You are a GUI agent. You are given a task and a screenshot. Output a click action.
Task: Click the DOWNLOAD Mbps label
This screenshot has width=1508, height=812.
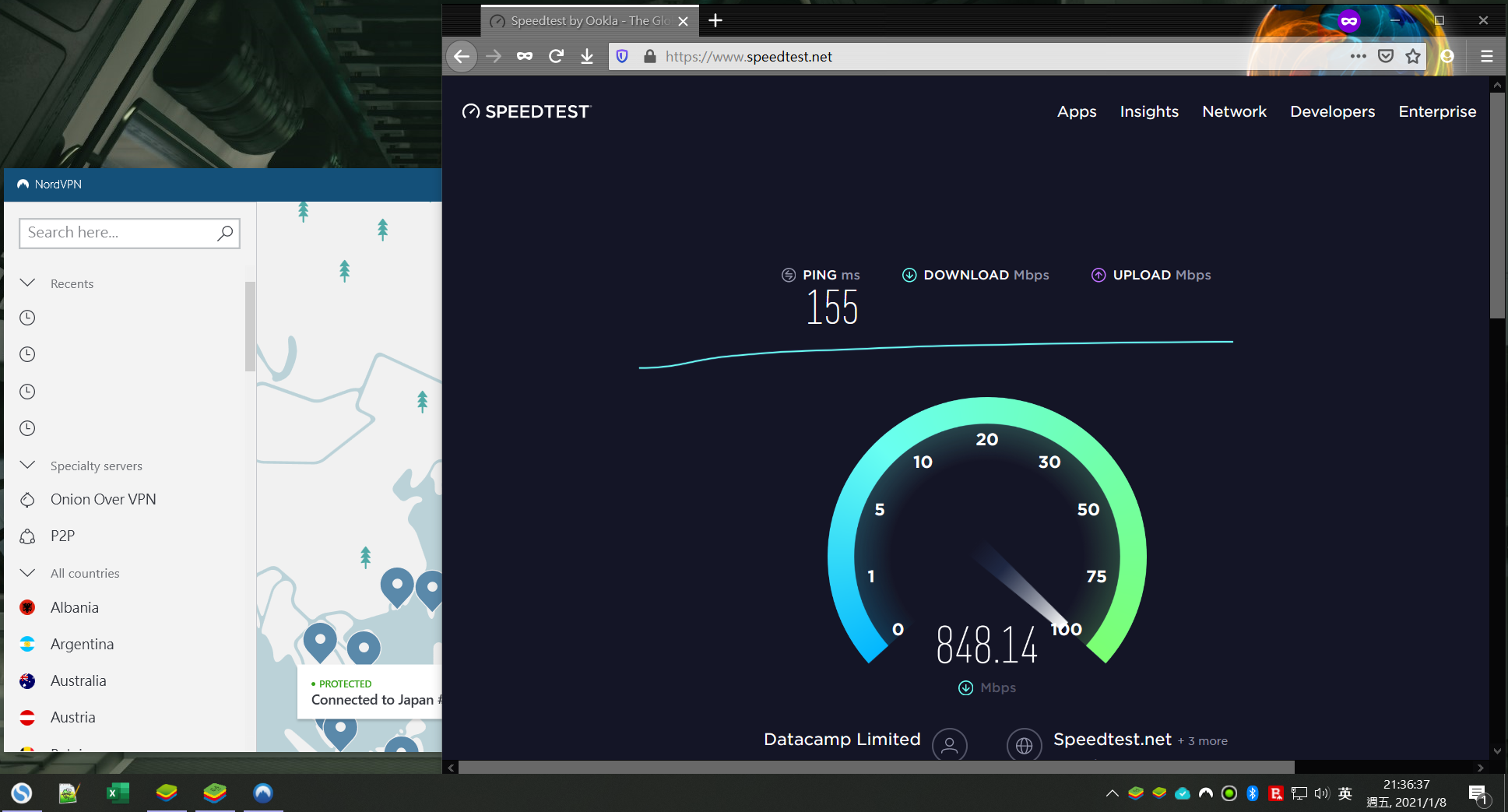(975, 275)
